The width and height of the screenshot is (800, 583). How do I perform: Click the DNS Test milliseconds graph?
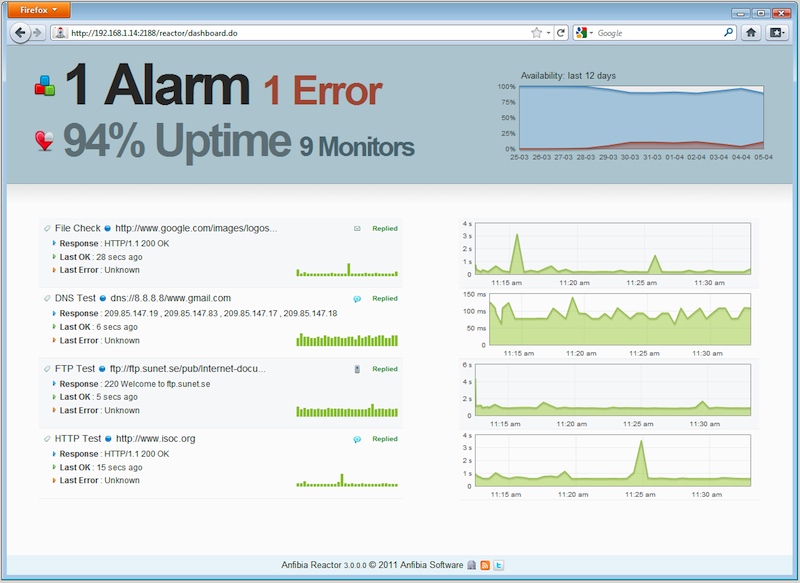tap(620, 319)
